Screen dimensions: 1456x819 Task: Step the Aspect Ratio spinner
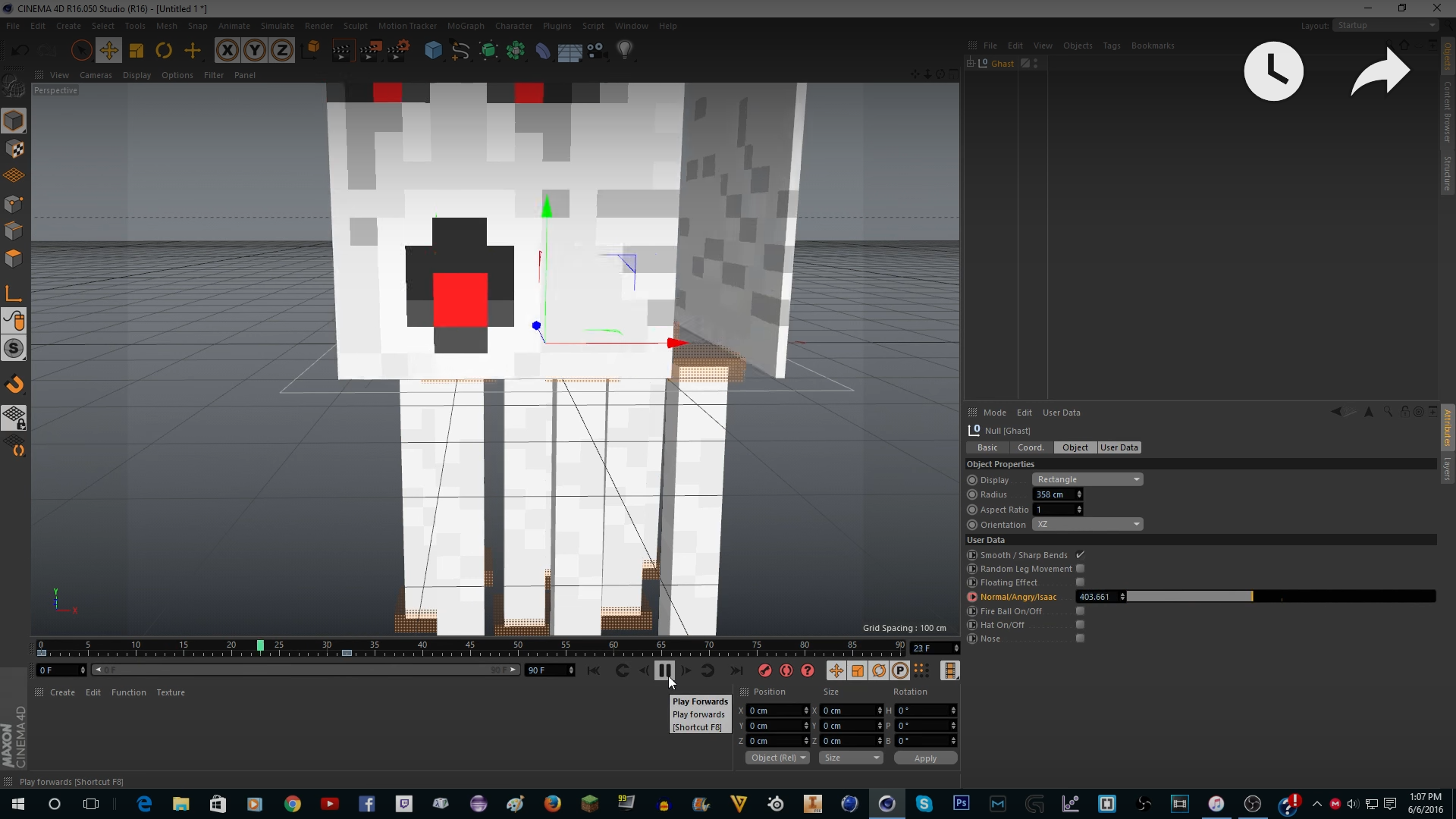pos(1079,510)
